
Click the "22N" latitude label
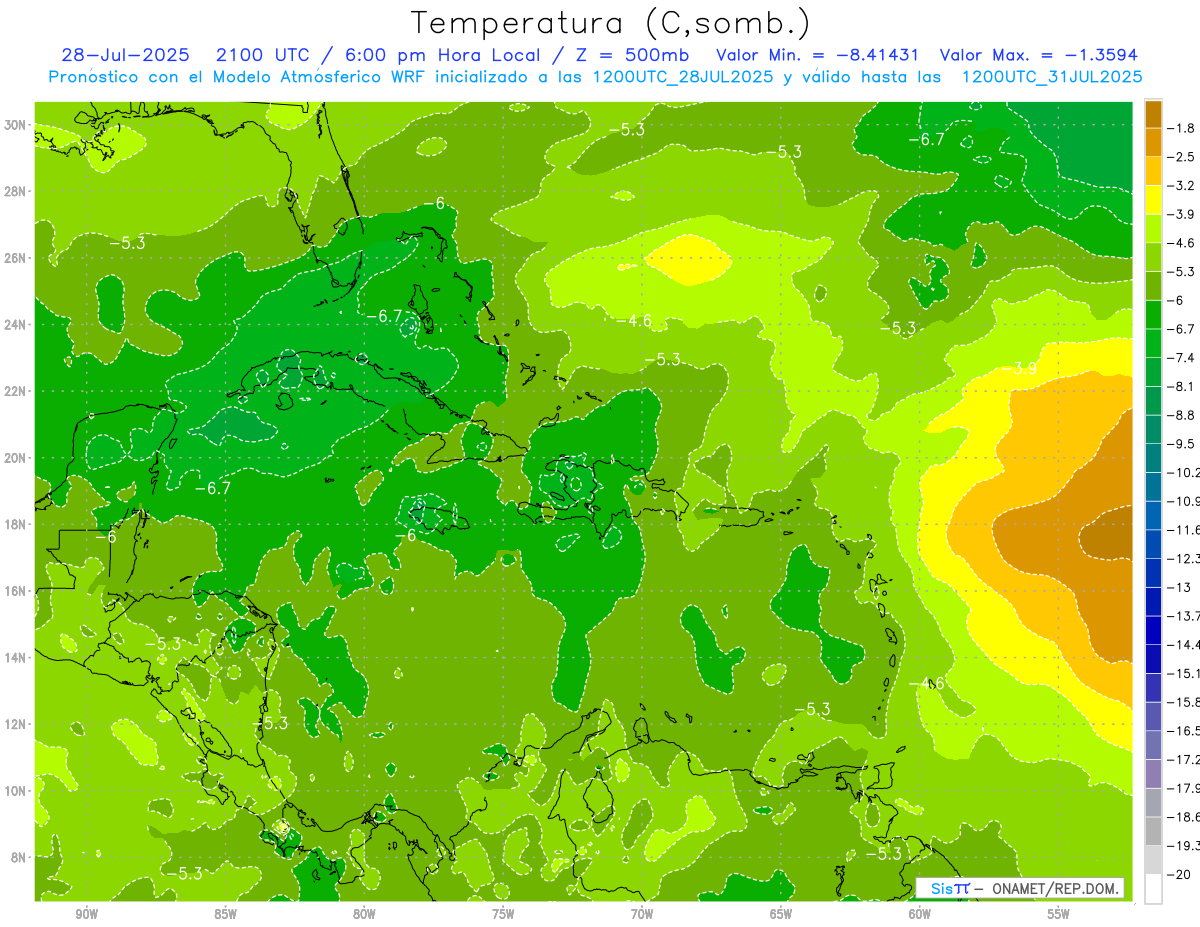pyautogui.click(x=15, y=391)
